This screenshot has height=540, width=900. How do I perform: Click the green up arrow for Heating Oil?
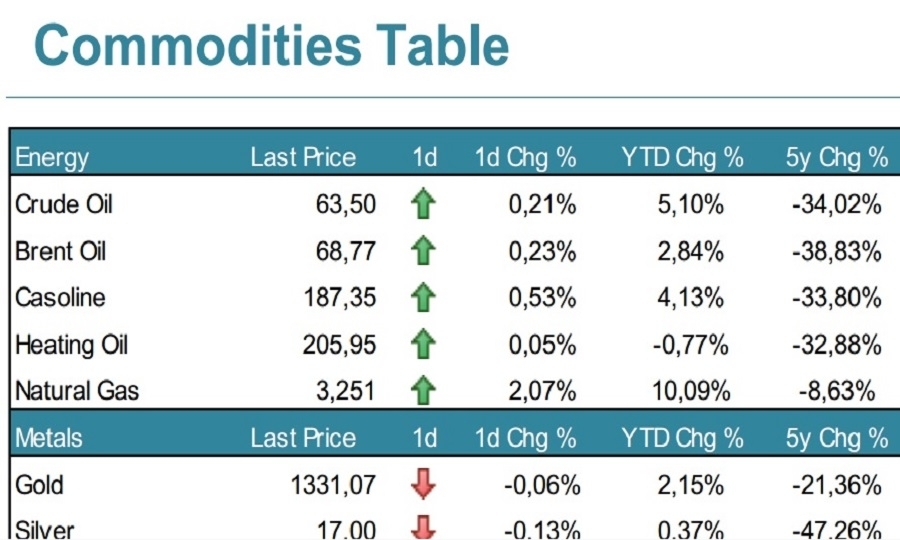[x=423, y=344]
